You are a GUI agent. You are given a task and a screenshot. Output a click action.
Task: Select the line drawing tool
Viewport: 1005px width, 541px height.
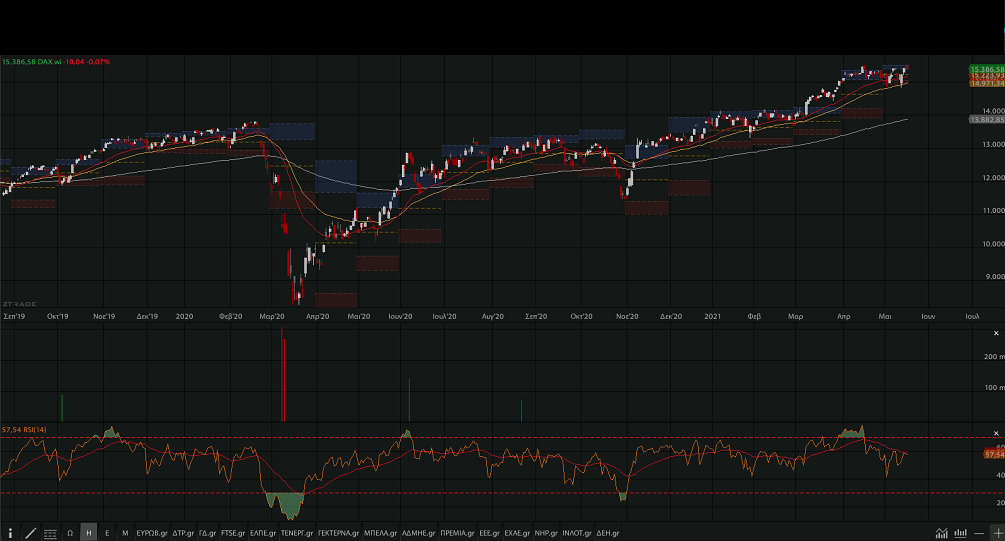(x=30, y=533)
